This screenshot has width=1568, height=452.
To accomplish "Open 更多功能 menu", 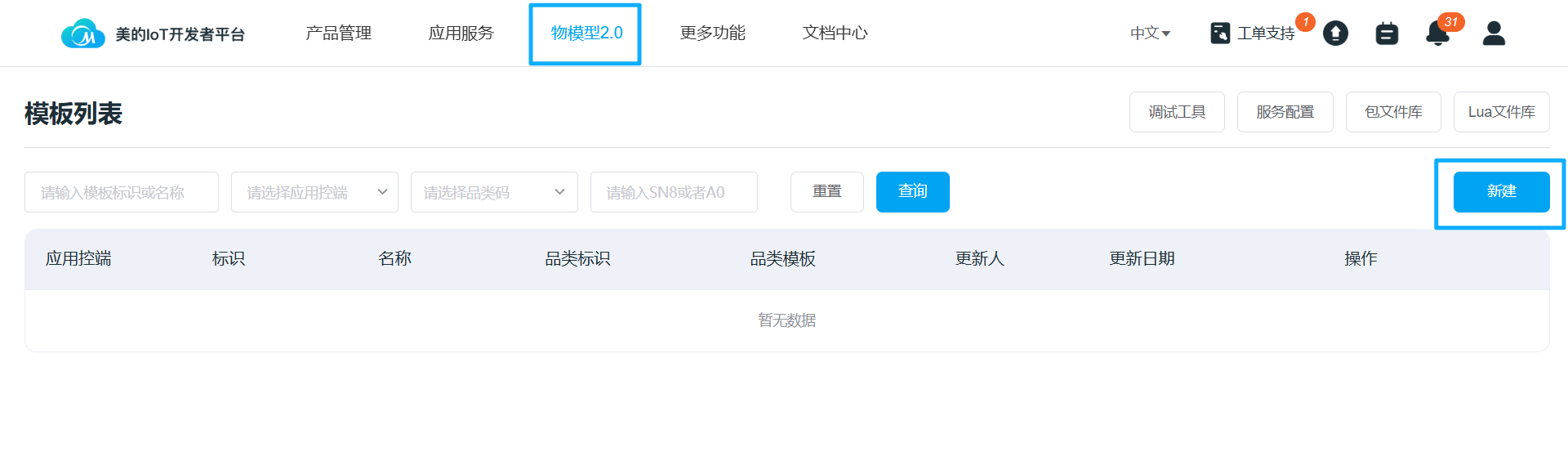I will pyautogui.click(x=712, y=34).
